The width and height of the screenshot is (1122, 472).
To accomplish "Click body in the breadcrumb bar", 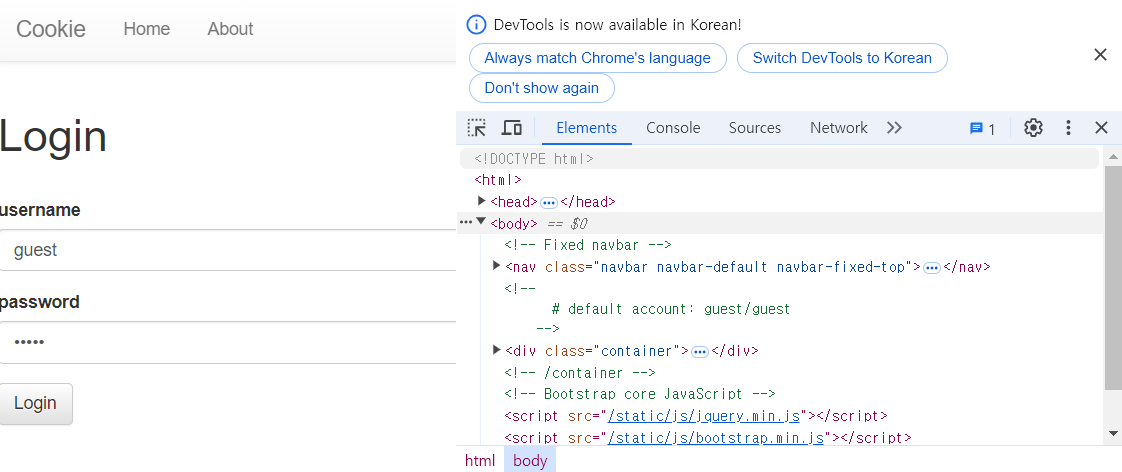I will tap(530, 461).
